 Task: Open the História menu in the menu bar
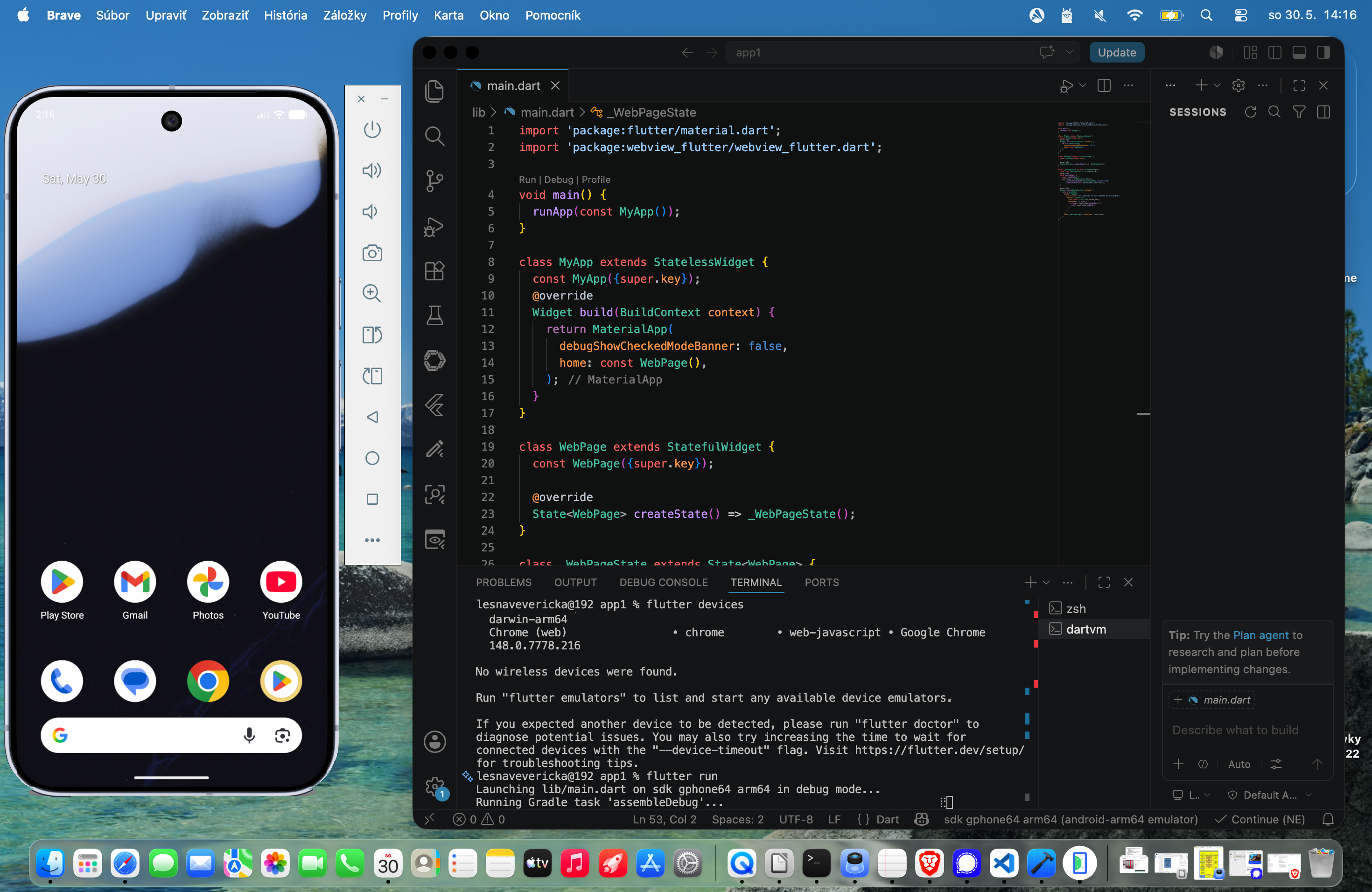(x=285, y=15)
